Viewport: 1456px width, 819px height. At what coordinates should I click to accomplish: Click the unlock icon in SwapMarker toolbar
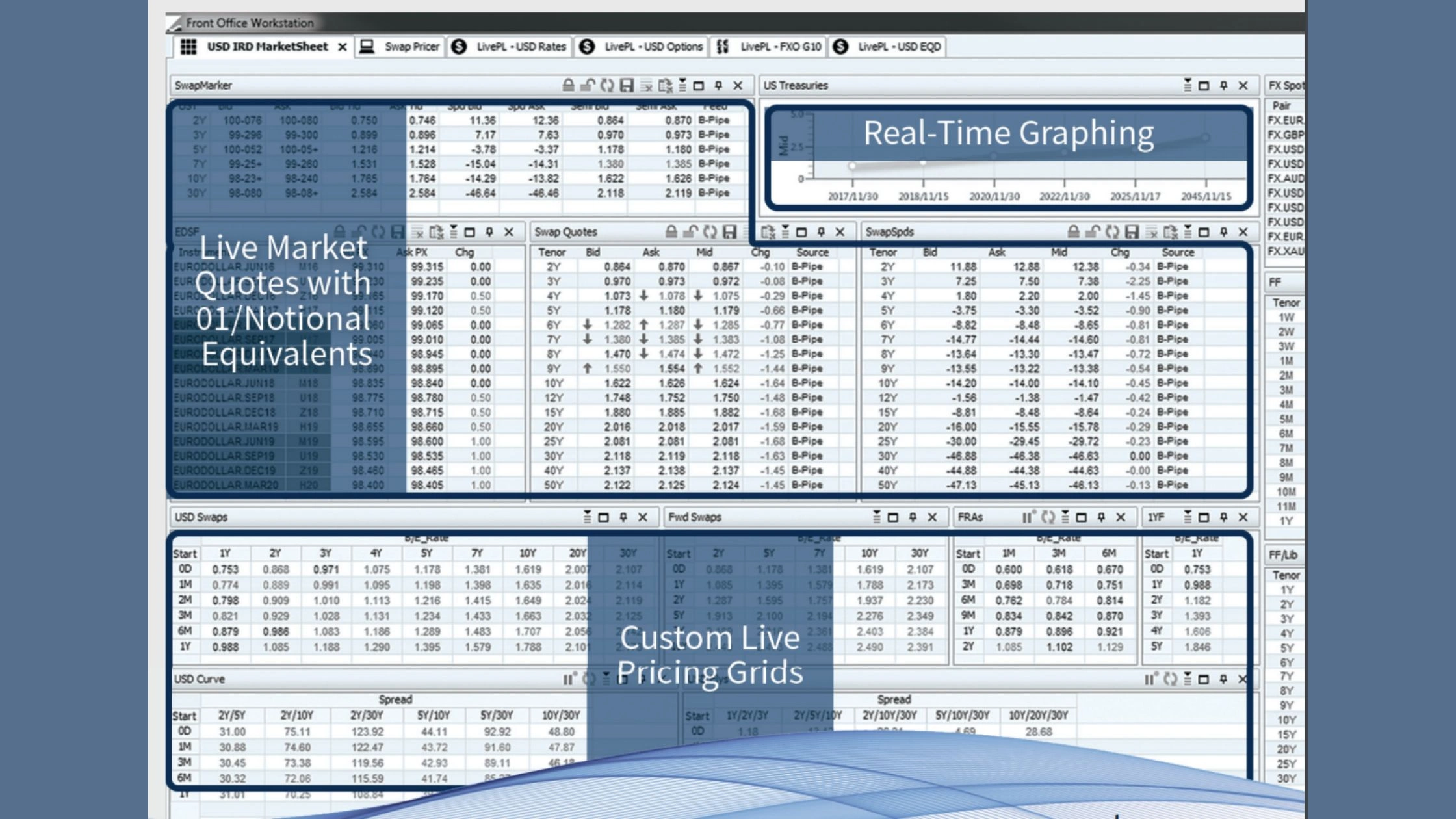click(x=588, y=85)
